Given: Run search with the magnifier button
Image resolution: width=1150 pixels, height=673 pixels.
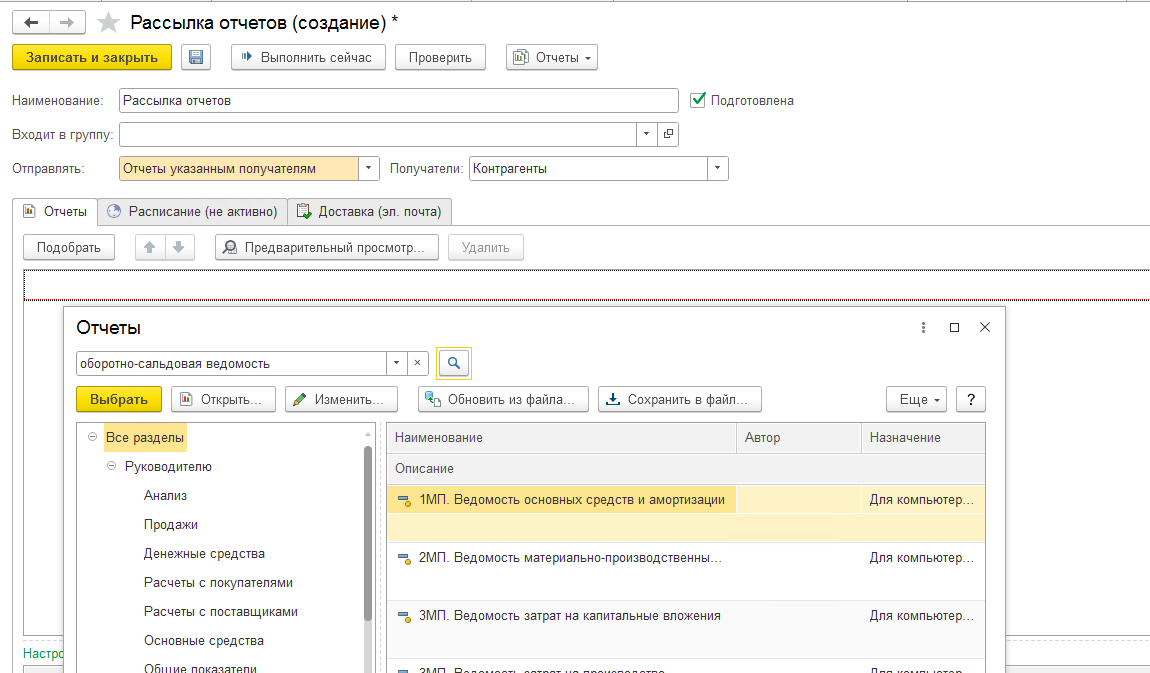Looking at the screenshot, I should (454, 363).
